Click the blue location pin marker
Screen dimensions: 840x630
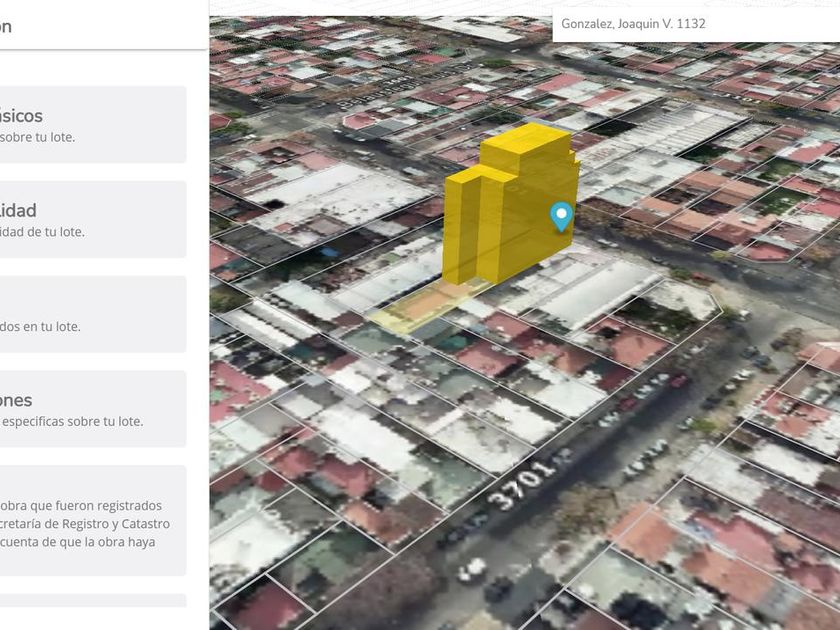tap(561, 216)
